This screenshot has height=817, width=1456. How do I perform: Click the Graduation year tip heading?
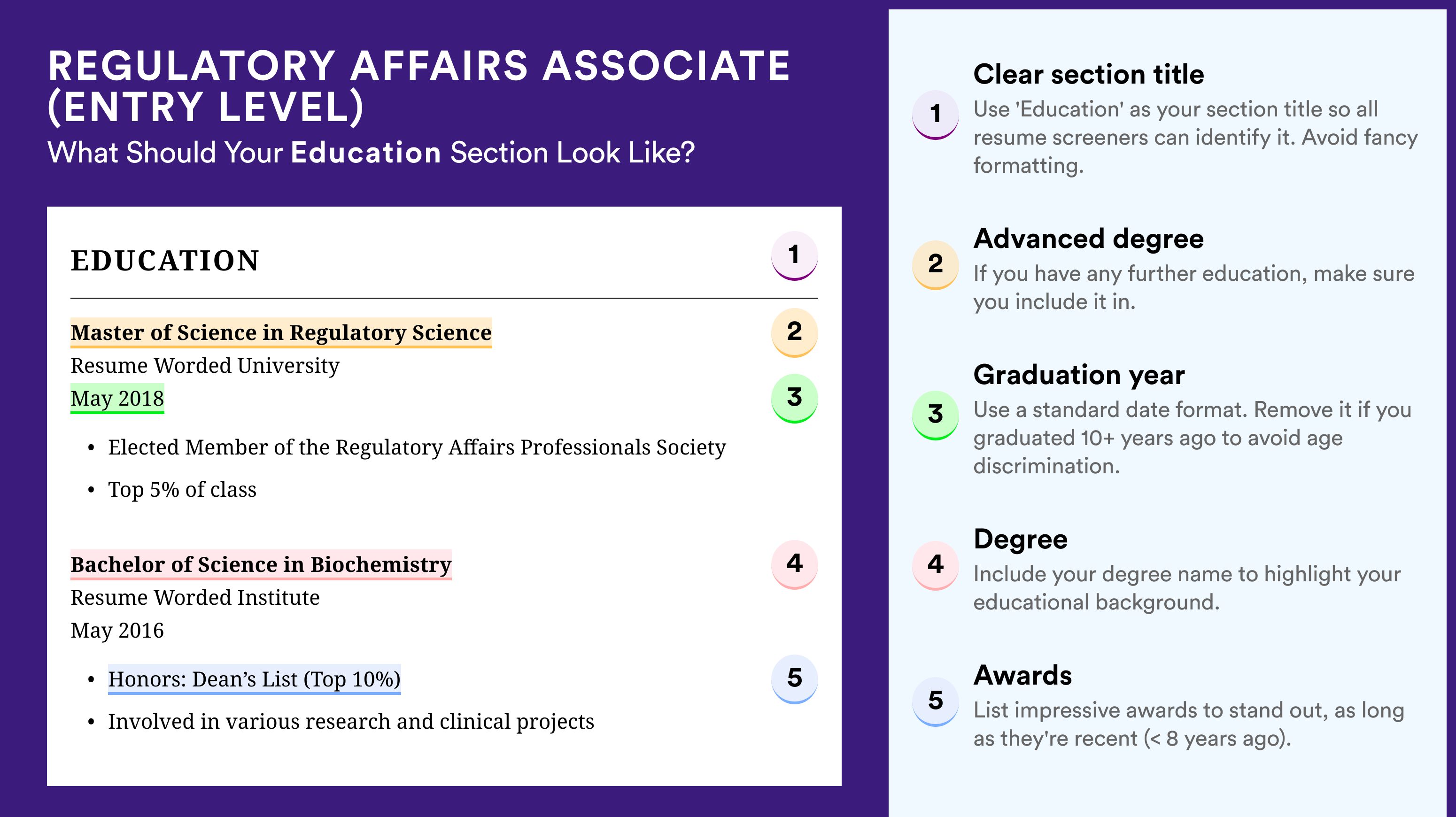(x=1079, y=375)
